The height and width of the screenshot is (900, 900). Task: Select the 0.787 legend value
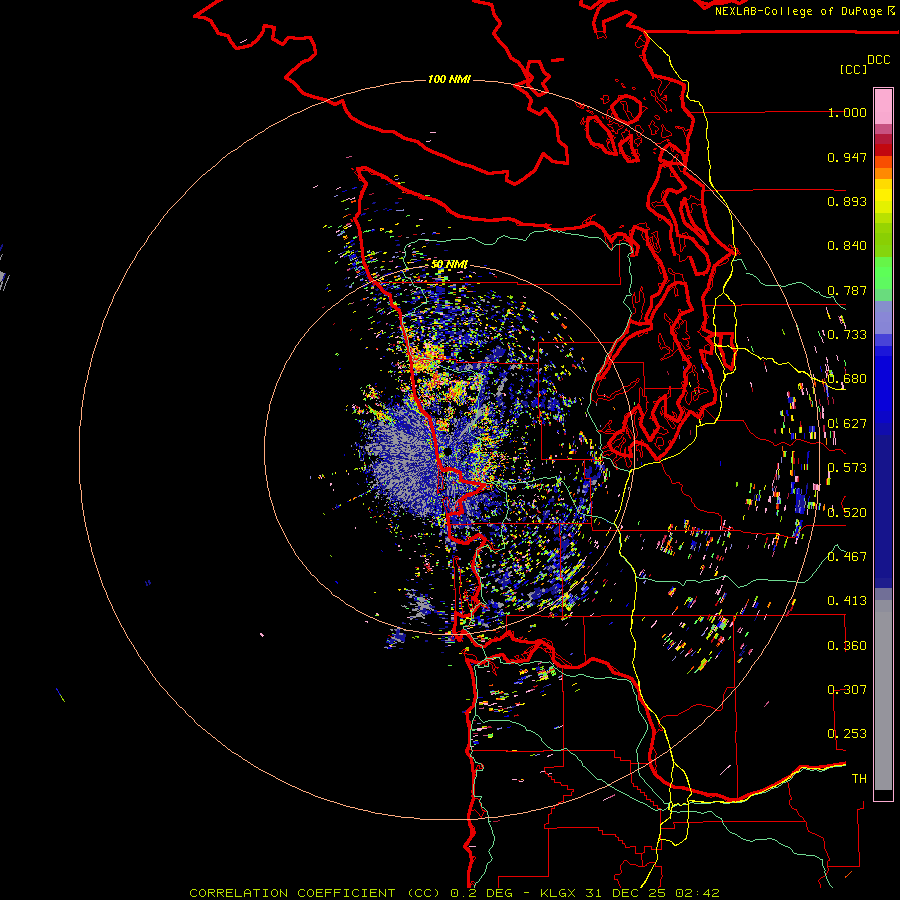[847, 290]
